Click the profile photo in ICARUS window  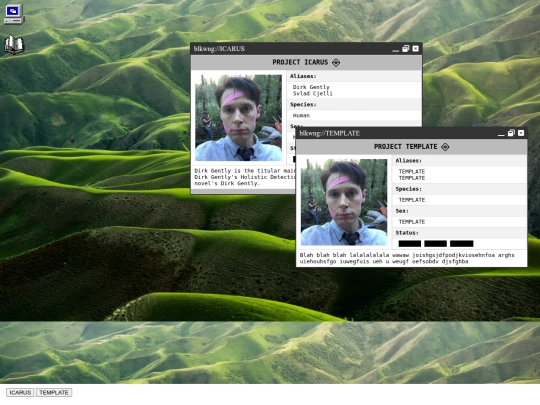pos(238,118)
